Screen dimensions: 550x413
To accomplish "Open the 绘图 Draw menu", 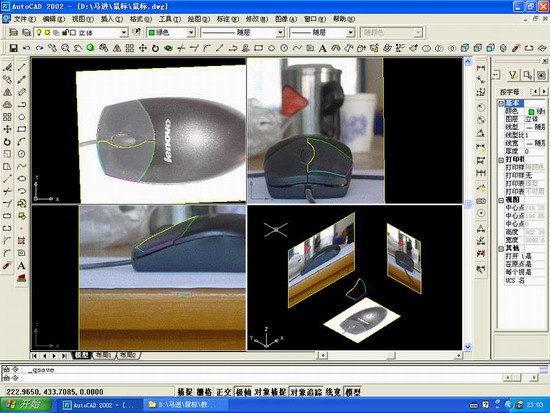I will 199,19.
